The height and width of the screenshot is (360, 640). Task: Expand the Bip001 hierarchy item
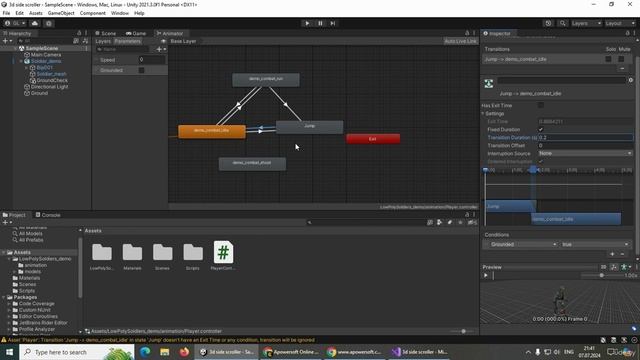27,68
